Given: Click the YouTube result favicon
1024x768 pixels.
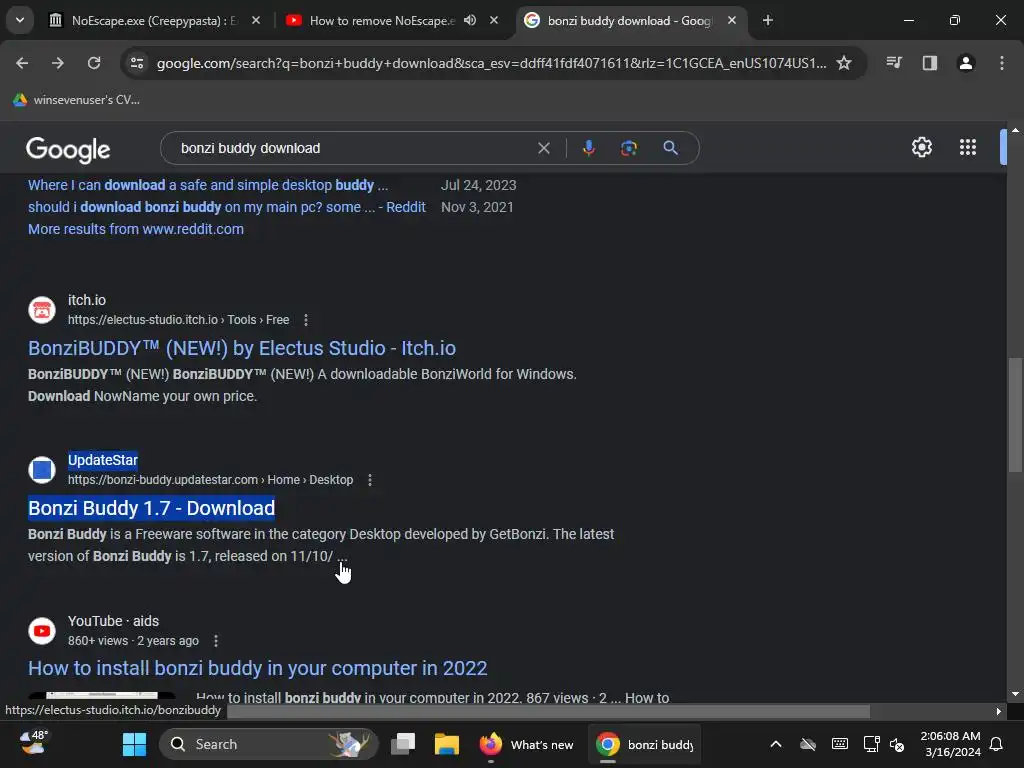Looking at the screenshot, I should (42, 631).
